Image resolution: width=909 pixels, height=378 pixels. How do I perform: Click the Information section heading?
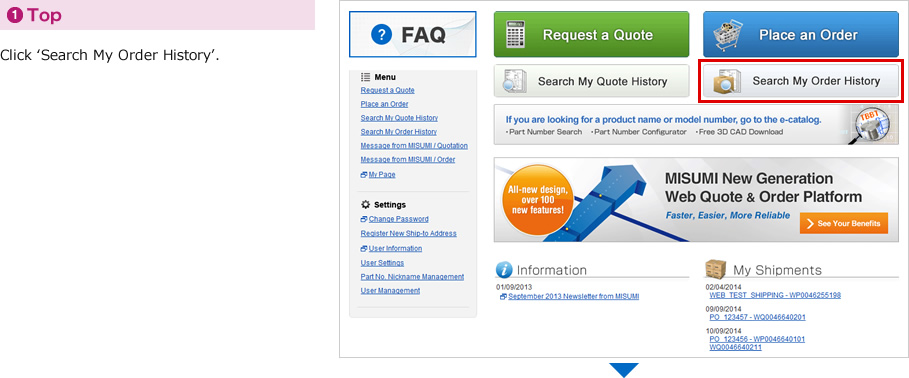[x=551, y=270]
